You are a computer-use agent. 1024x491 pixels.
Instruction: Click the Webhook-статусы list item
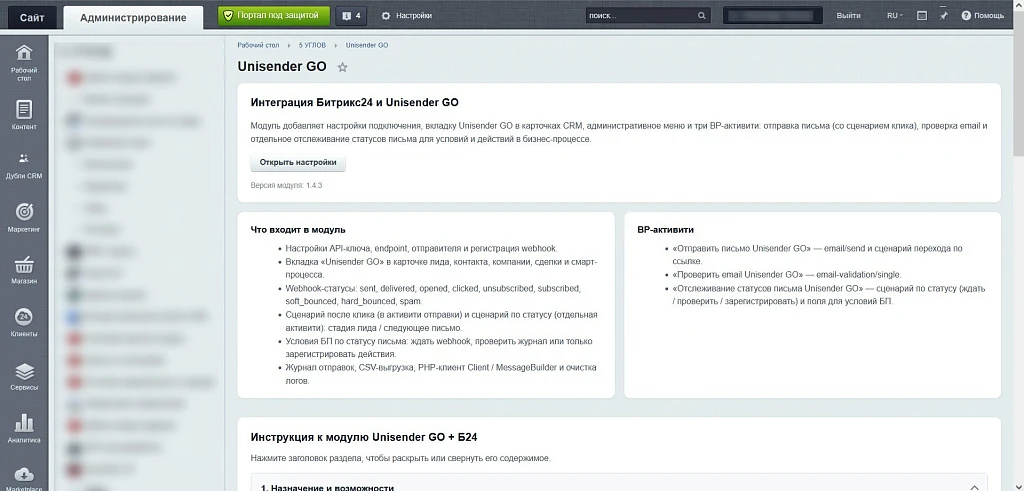pos(434,294)
